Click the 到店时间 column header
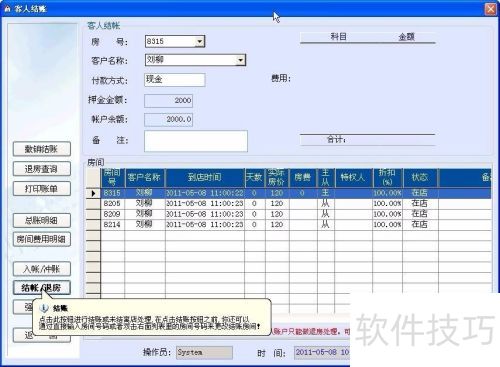 point(205,177)
